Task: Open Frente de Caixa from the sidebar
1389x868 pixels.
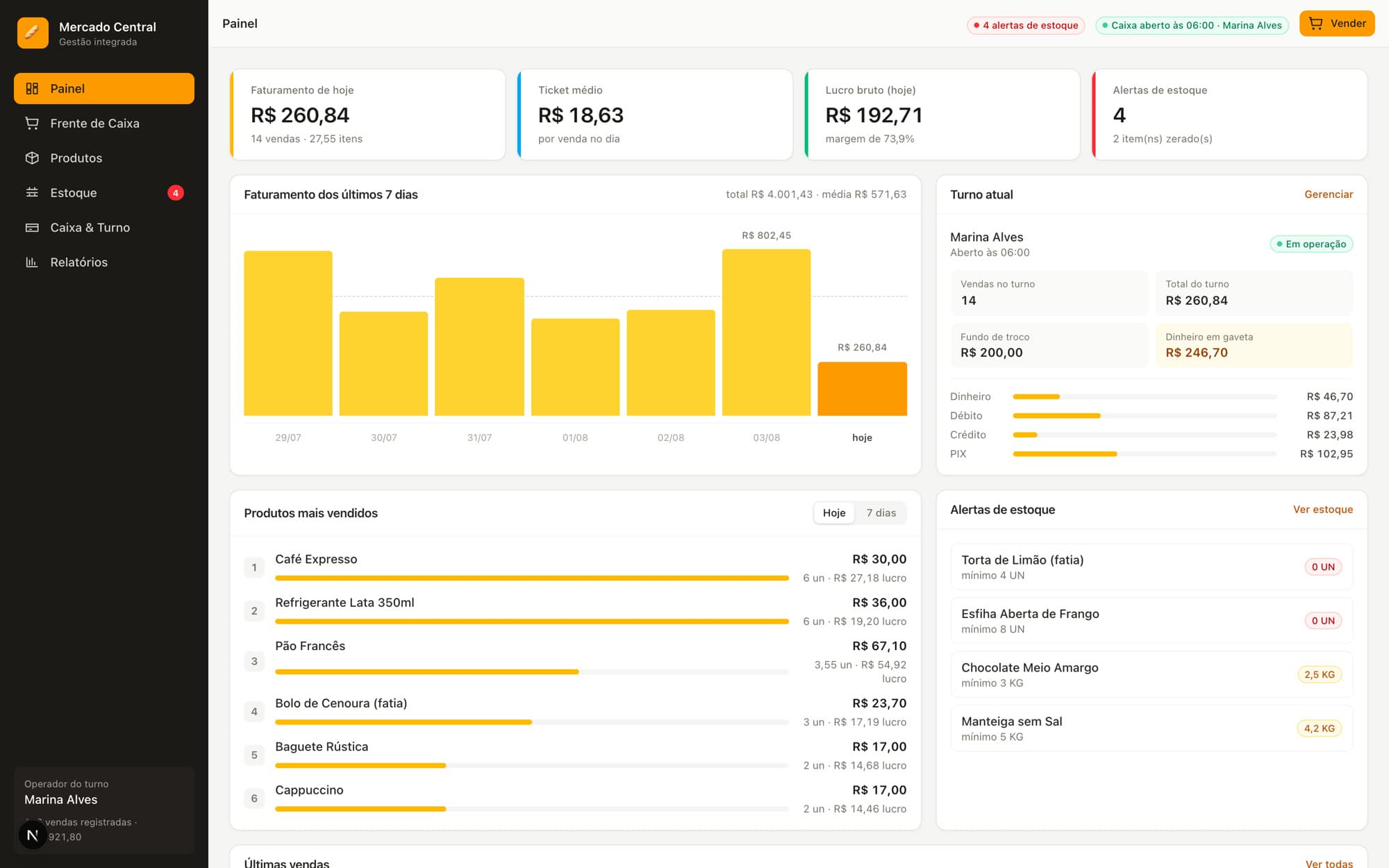Action: (104, 123)
